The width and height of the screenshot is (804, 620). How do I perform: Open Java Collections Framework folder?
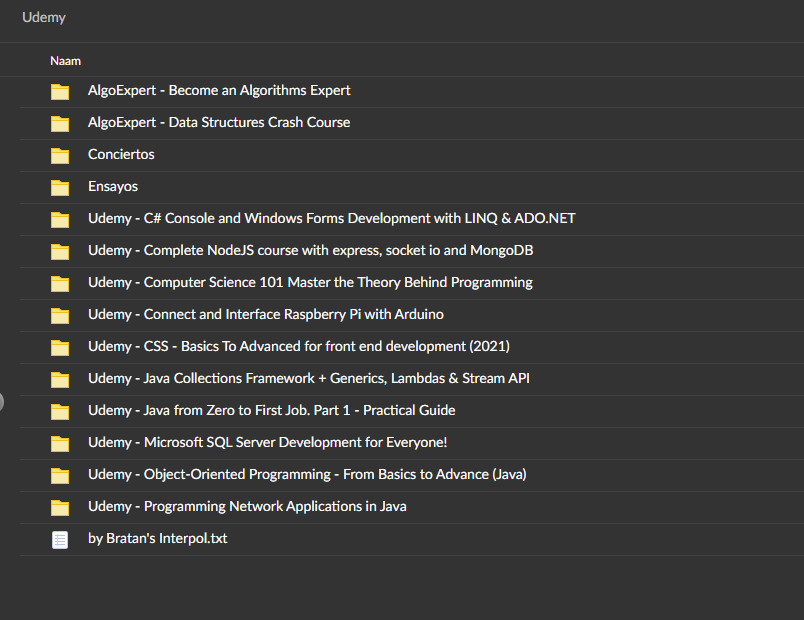pyautogui.click(x=308, y=378)
